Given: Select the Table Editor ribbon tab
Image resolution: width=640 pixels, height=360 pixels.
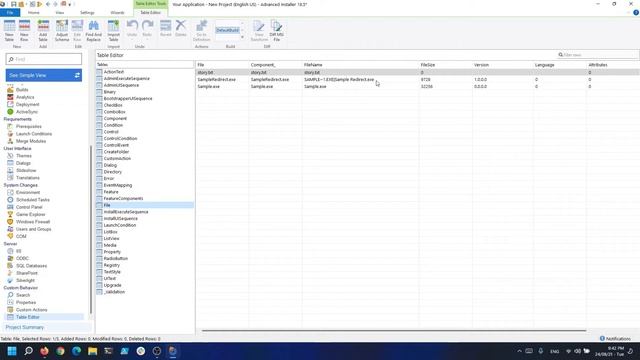Looking at the screenshot, I should [151, 13].
